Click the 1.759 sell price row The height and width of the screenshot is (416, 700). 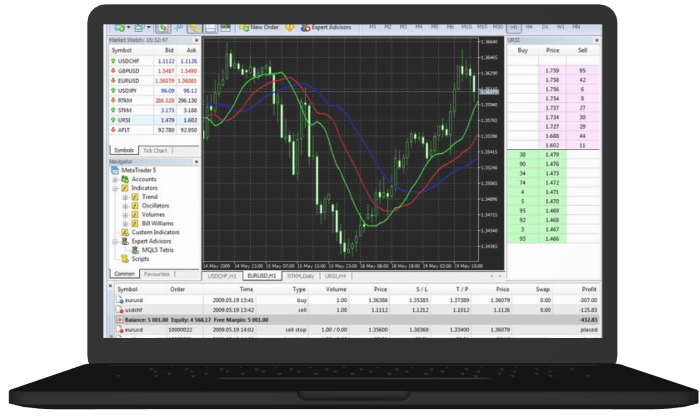coord(554,71)
